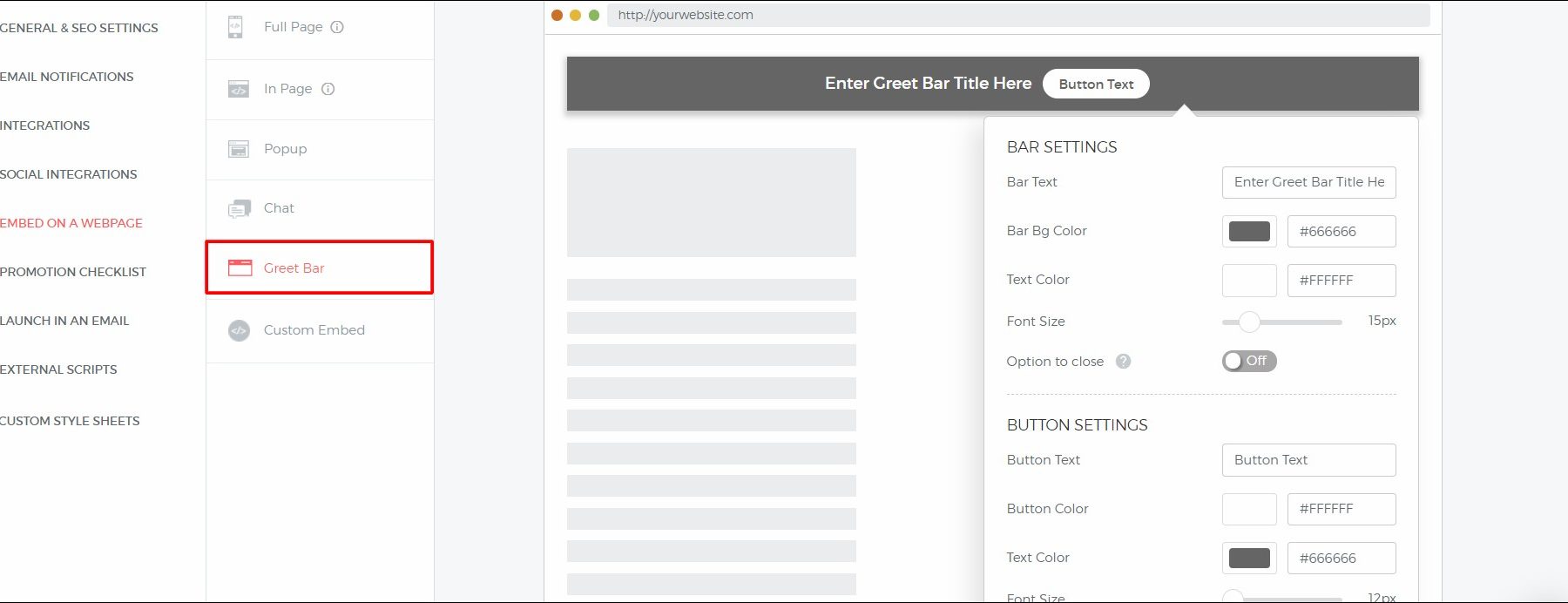This screenshot has width=1568, height=603.
Task: Click the button Text Color hex field
Action: pyautogui.click(x=1341, y=559)
